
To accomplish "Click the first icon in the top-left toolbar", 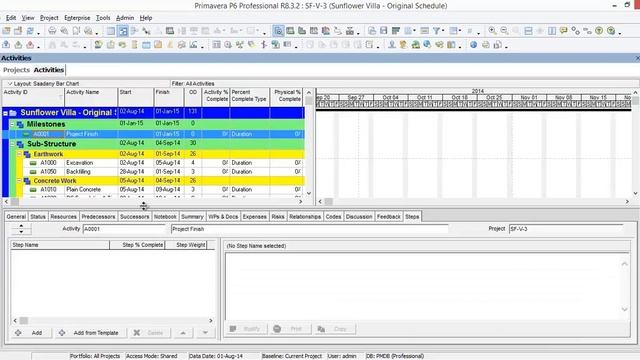I will point(6,31).
